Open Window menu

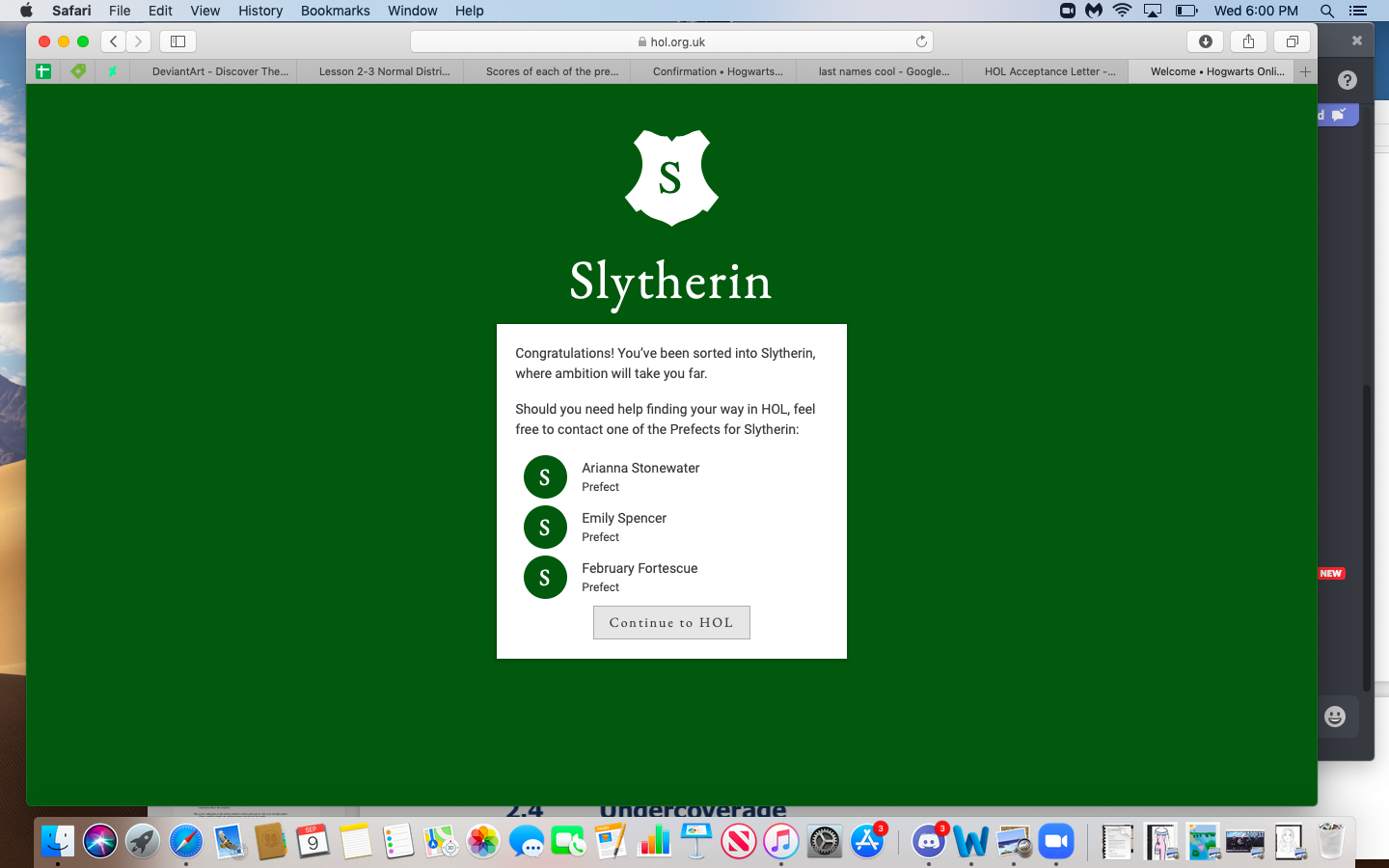point(412,11)
